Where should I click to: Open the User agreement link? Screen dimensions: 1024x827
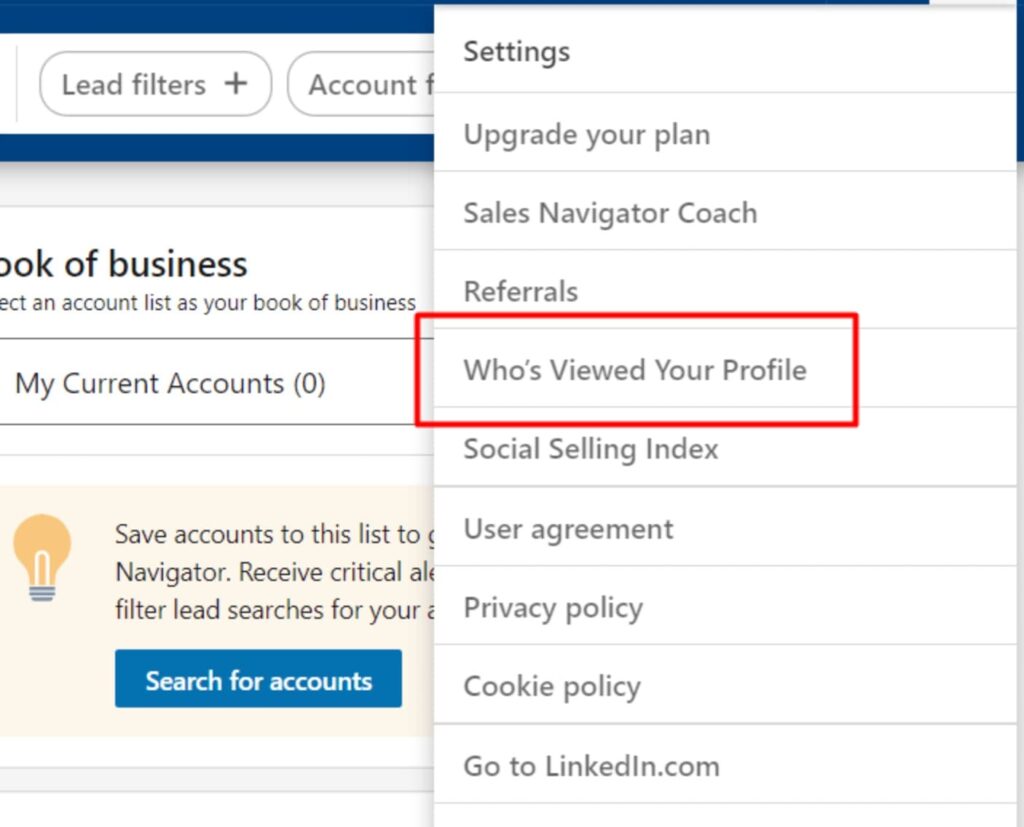click(x=569, y=529)
